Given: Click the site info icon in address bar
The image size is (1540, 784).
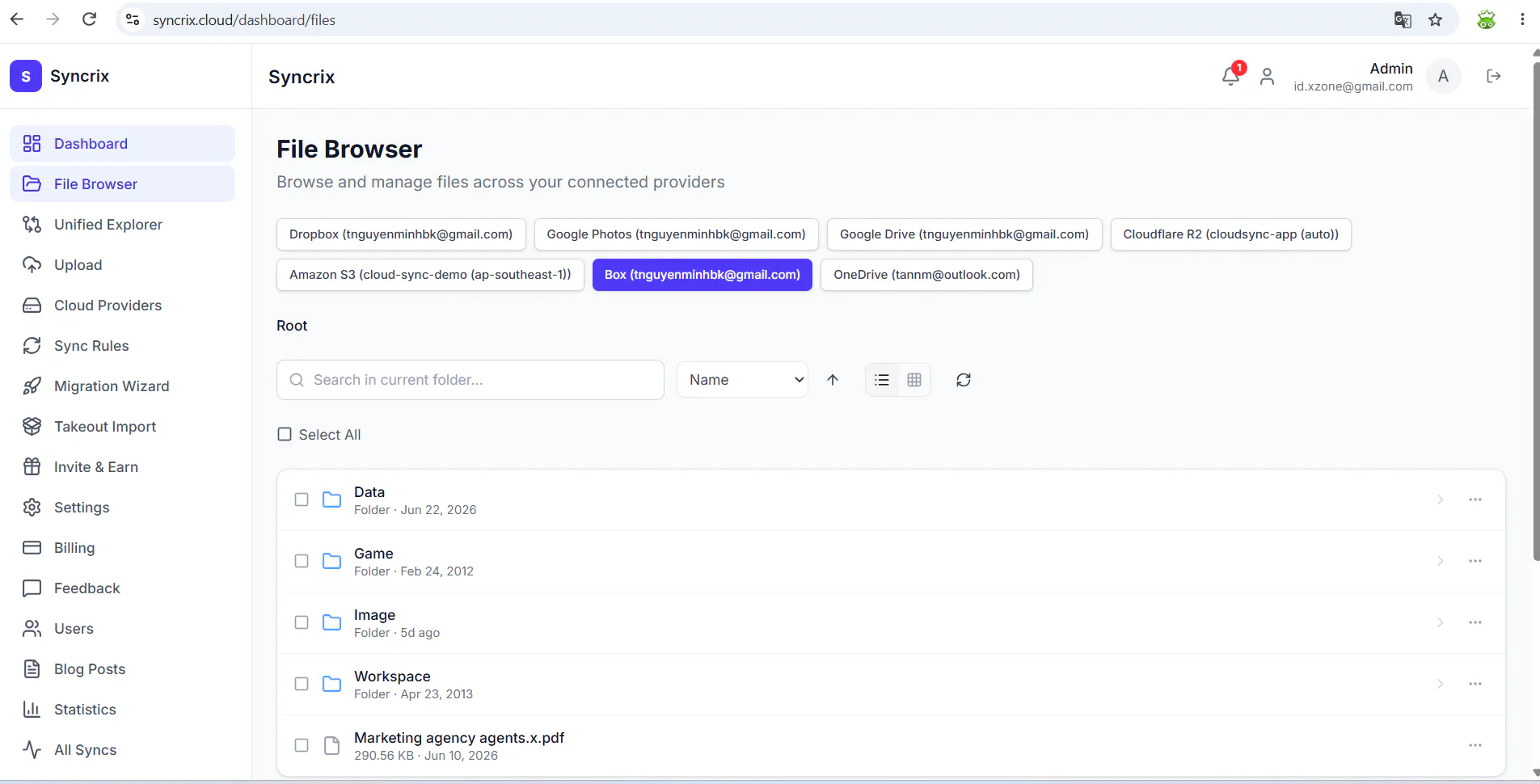Looking at the screenshot, I should 133,19.
